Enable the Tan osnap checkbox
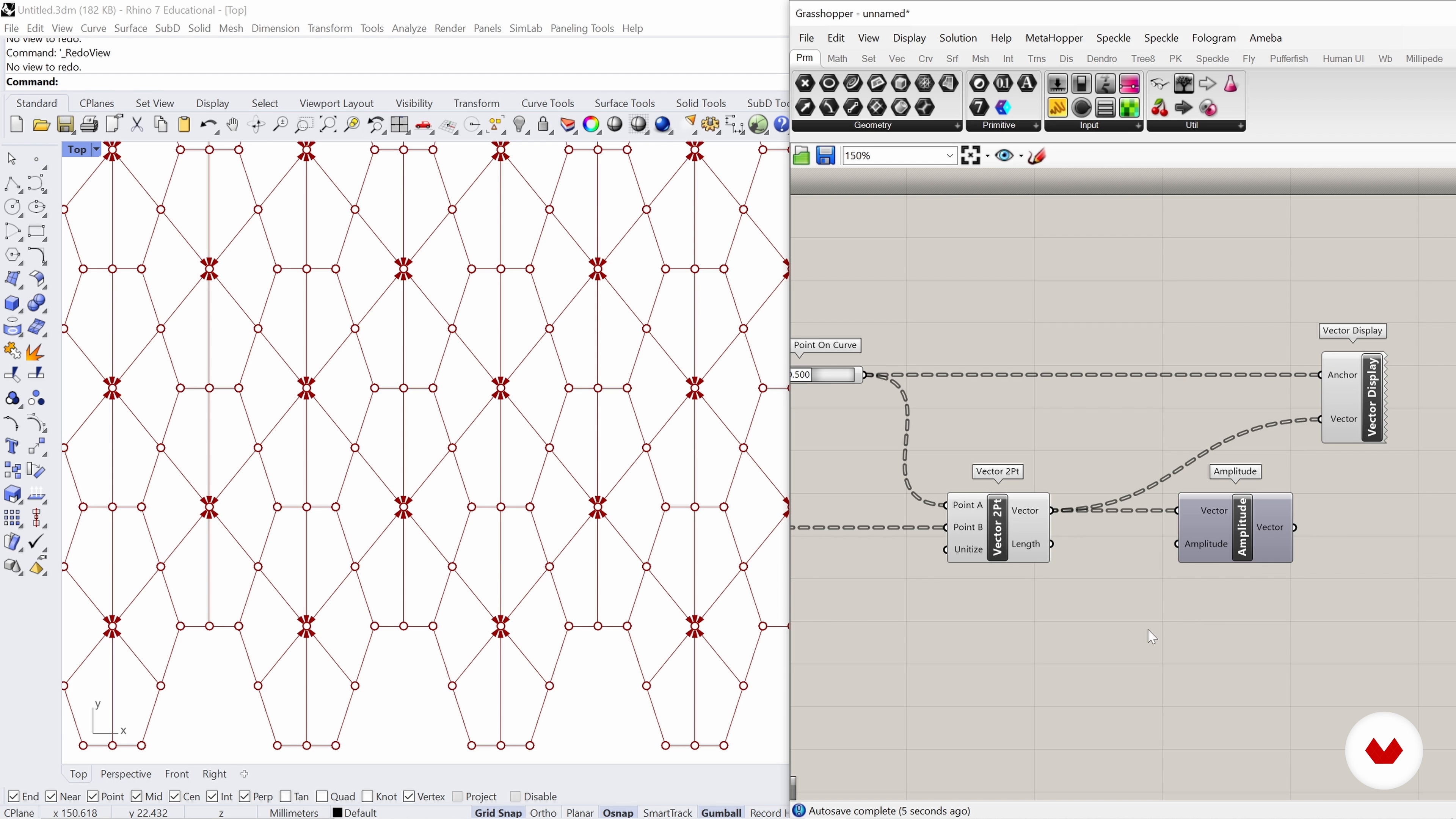Viewport: 1456px width, 819px height. click(x=286, y=796)
